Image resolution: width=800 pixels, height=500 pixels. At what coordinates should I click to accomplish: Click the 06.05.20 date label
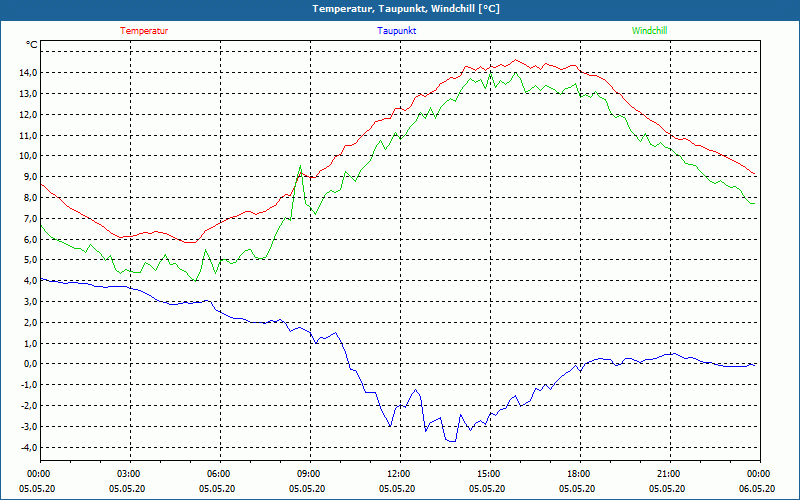tap(757, 488)
